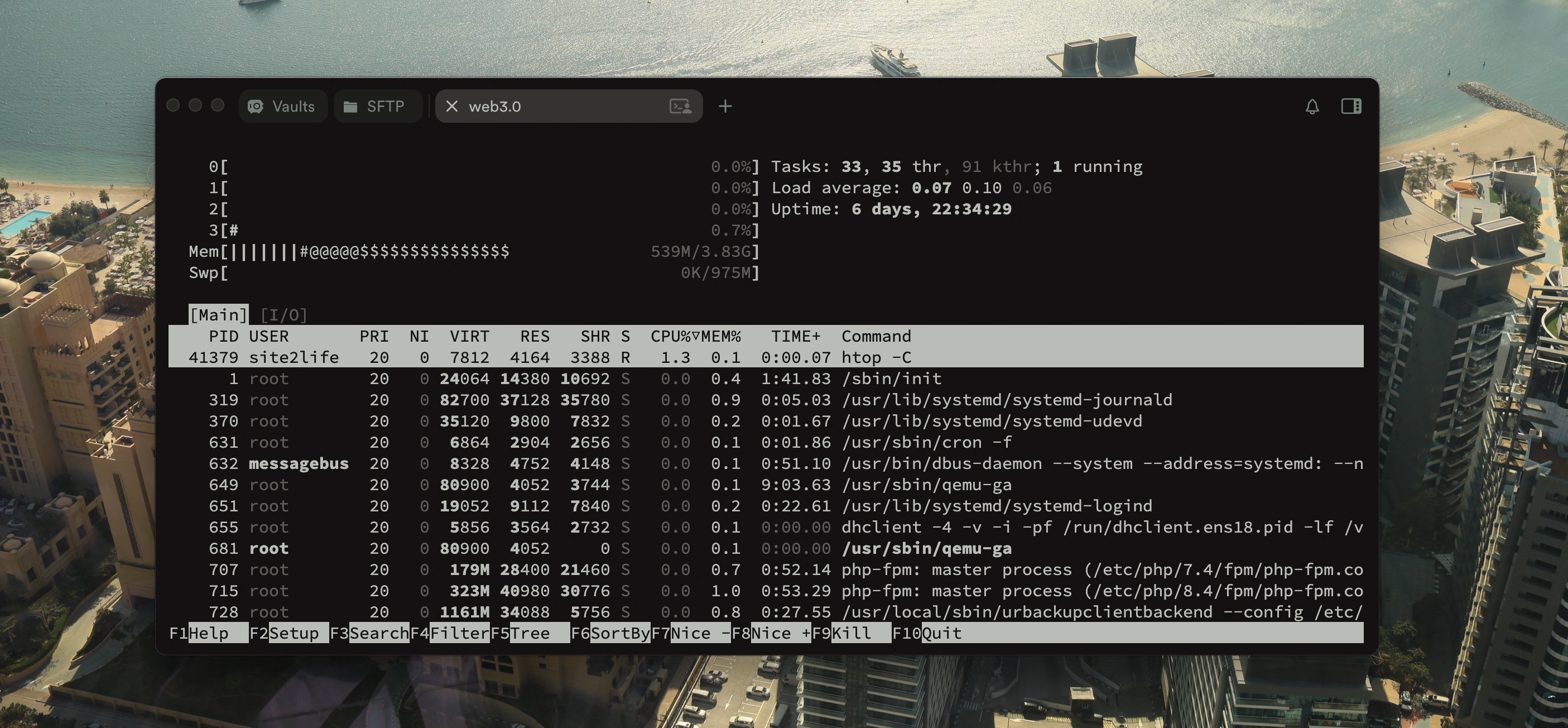1568x728 pixels.
Task: Click F9 Kill in the function bar
Action: tap(851, 633)
